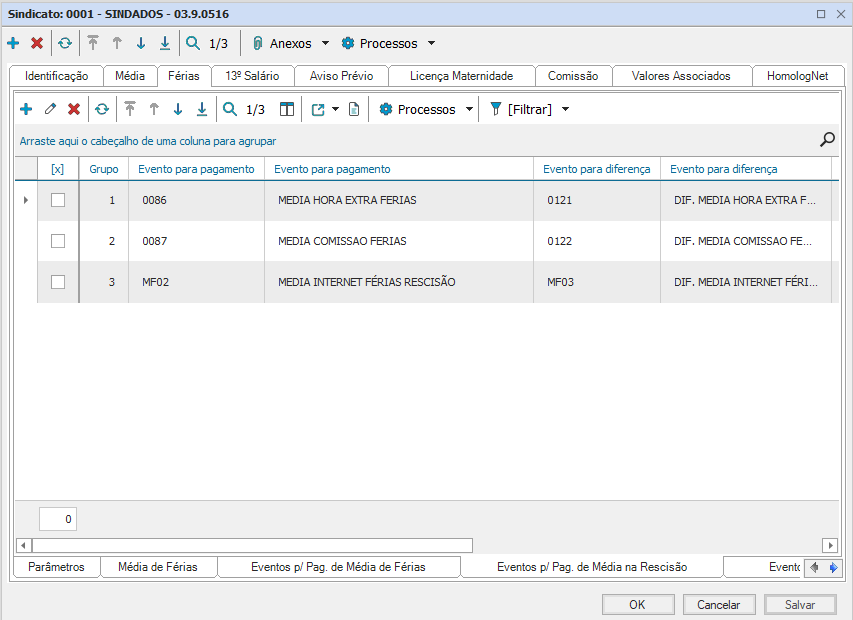Expand the grid Processos dropdown
This screenshot has width=853, height=620.
click(x=469, y=109)
